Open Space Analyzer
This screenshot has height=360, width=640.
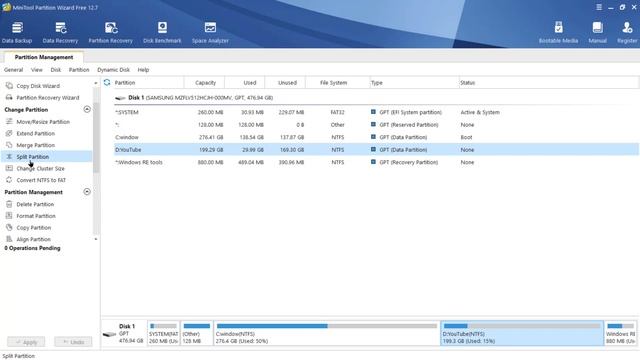pyautogui.click(x=210, y=32)
